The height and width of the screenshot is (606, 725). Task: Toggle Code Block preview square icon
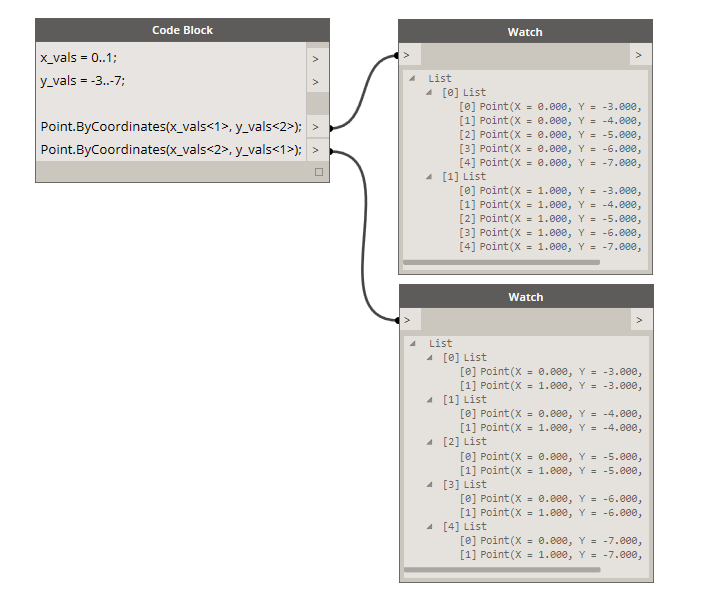tap(319, 172)
